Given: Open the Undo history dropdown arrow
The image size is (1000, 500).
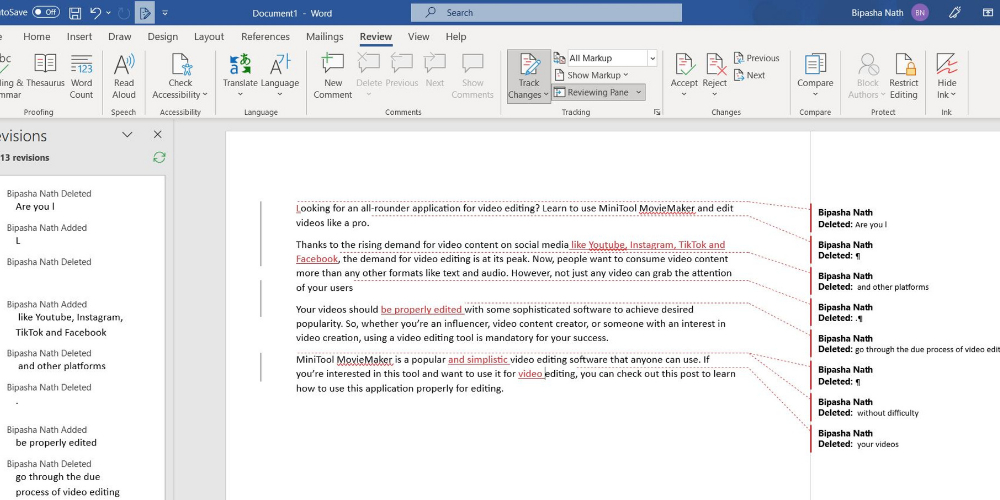Looking at the screenshot, I should click(x=108, y=13).
